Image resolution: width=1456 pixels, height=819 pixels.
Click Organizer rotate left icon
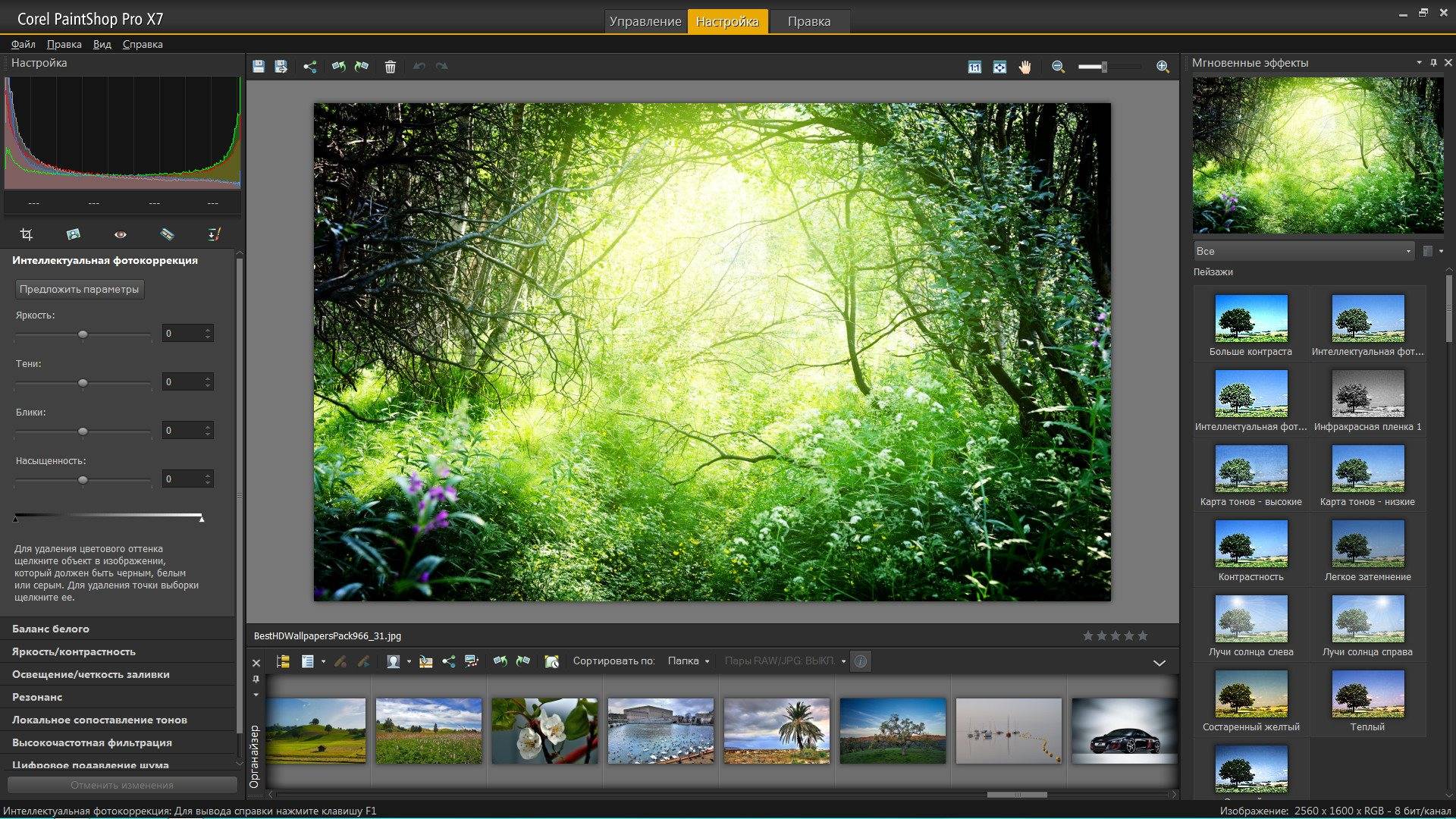500,661
